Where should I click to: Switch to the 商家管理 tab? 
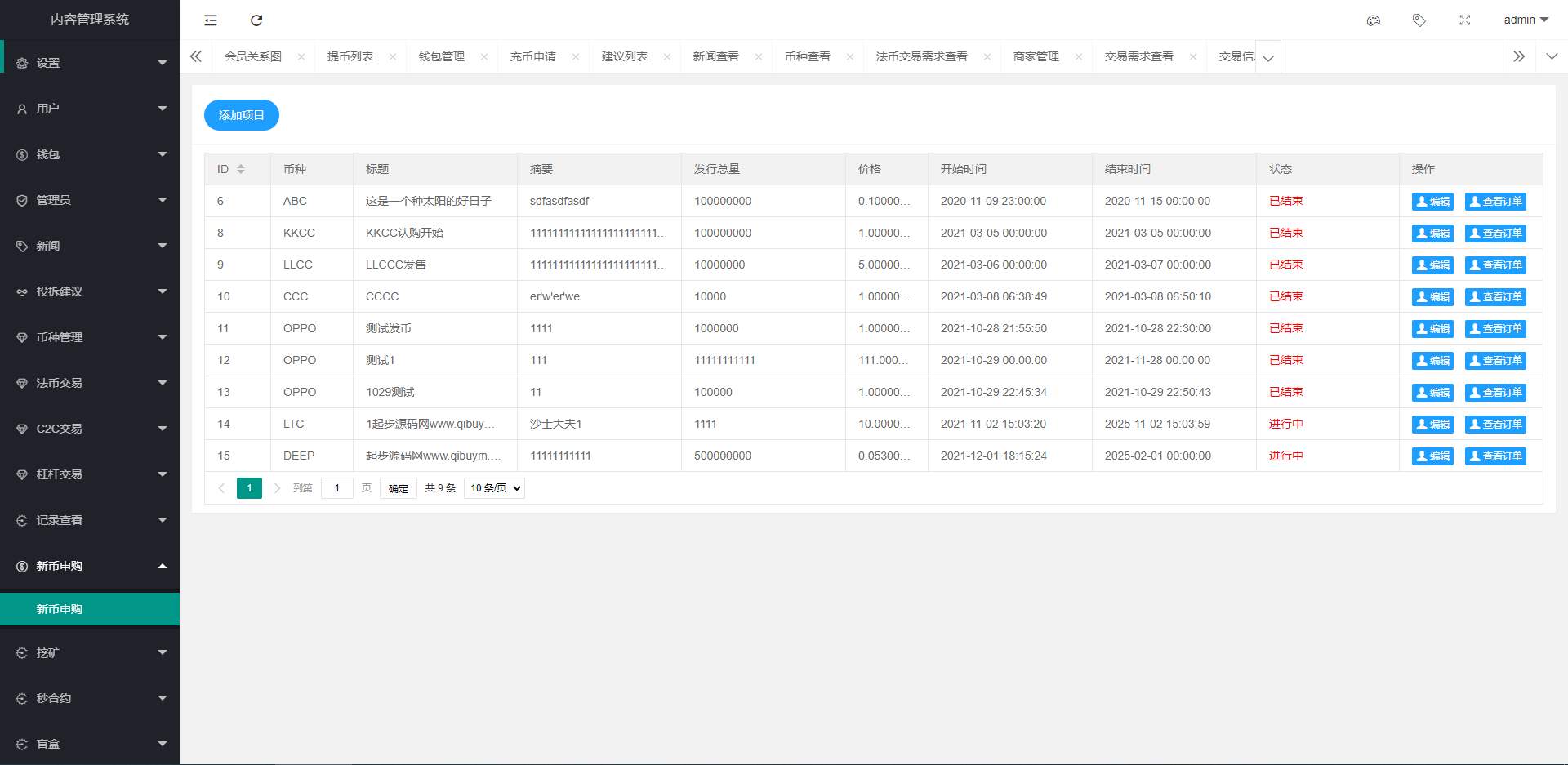1036,56
